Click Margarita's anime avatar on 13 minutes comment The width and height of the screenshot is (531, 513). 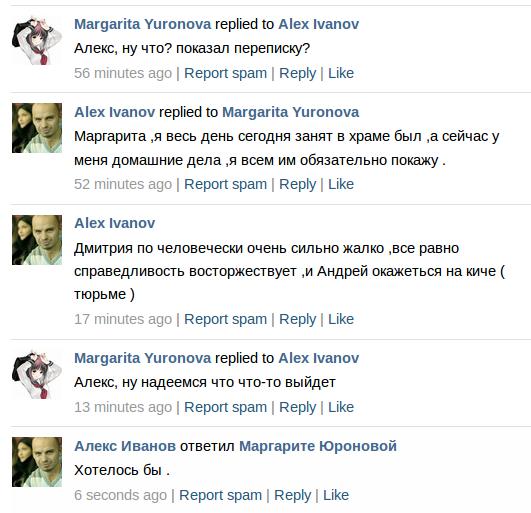tap(37, 374)
